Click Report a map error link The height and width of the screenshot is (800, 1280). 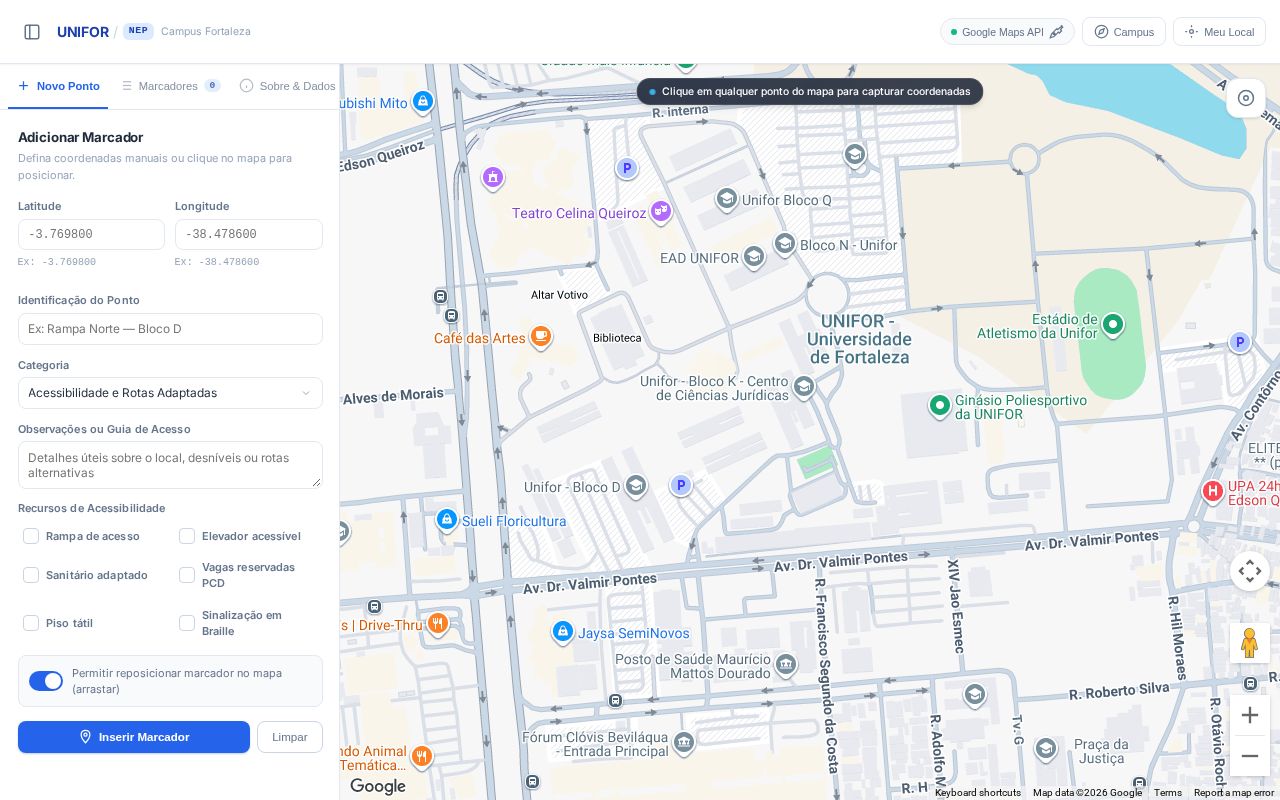[1234, 793]
